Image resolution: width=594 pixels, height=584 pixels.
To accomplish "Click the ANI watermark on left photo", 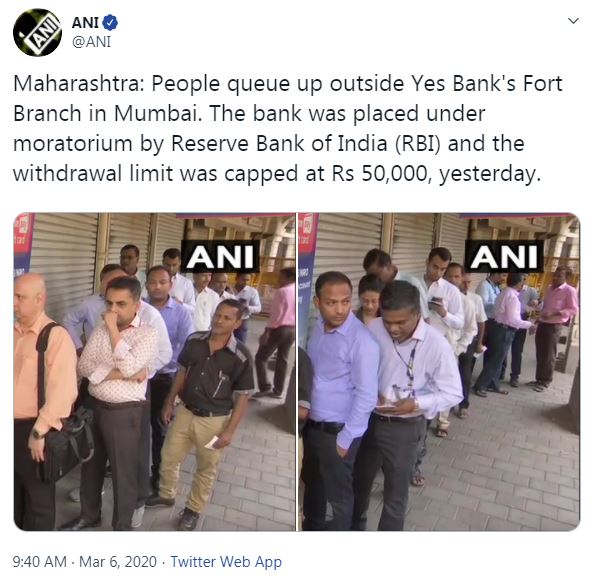I will [220, 256].
